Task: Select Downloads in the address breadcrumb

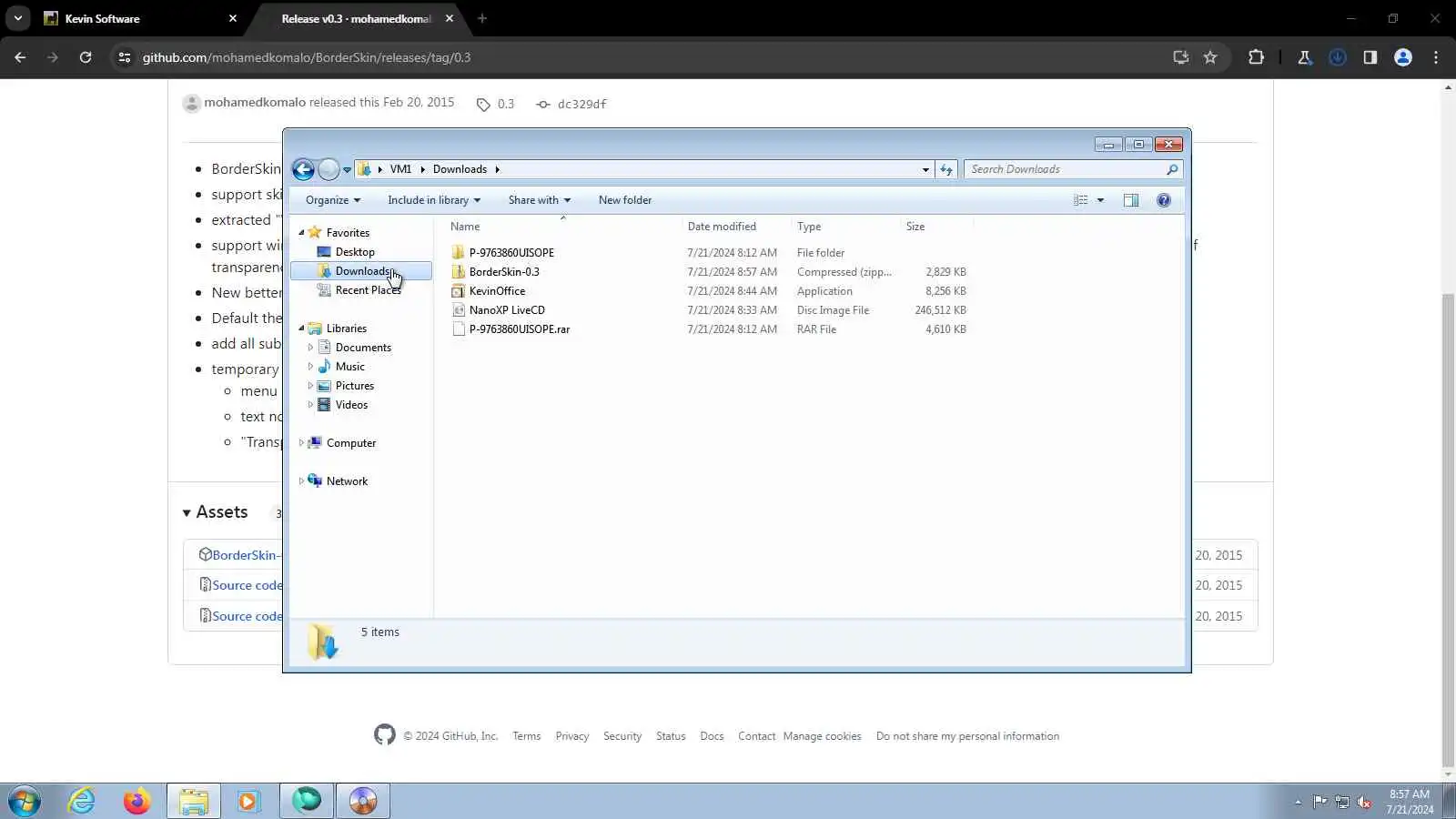Action: pos(460,169)
